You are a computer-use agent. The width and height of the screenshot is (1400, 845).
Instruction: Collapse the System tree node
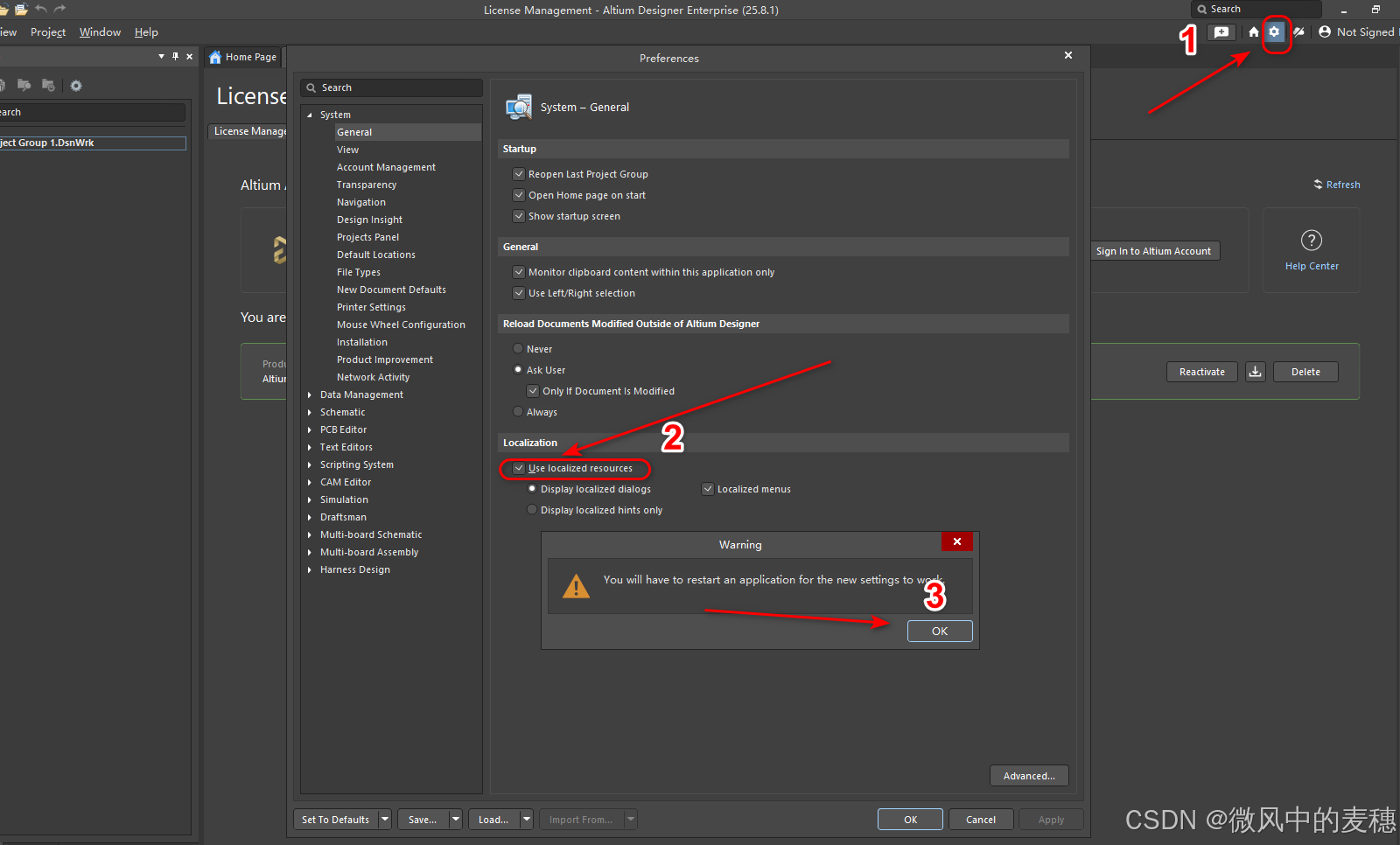tap(309, 115)
